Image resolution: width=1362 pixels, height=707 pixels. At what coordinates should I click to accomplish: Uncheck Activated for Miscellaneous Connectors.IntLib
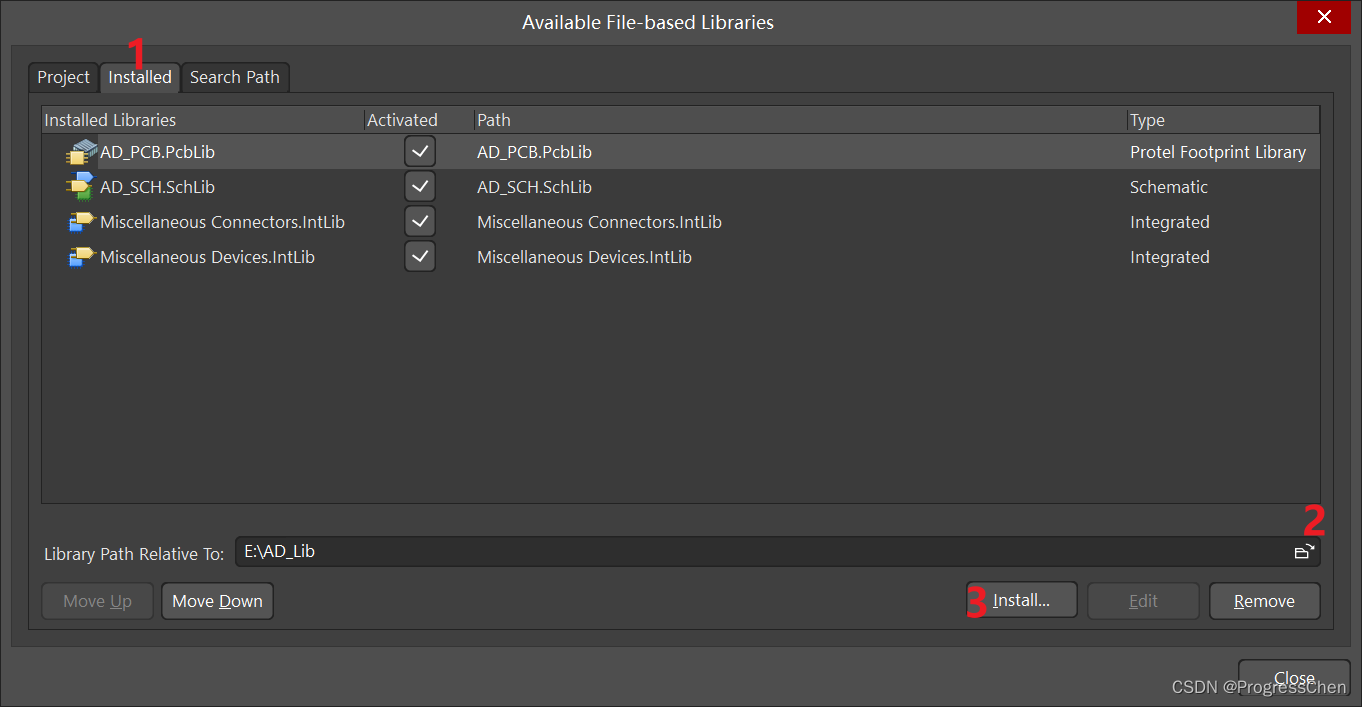point(420,222)
